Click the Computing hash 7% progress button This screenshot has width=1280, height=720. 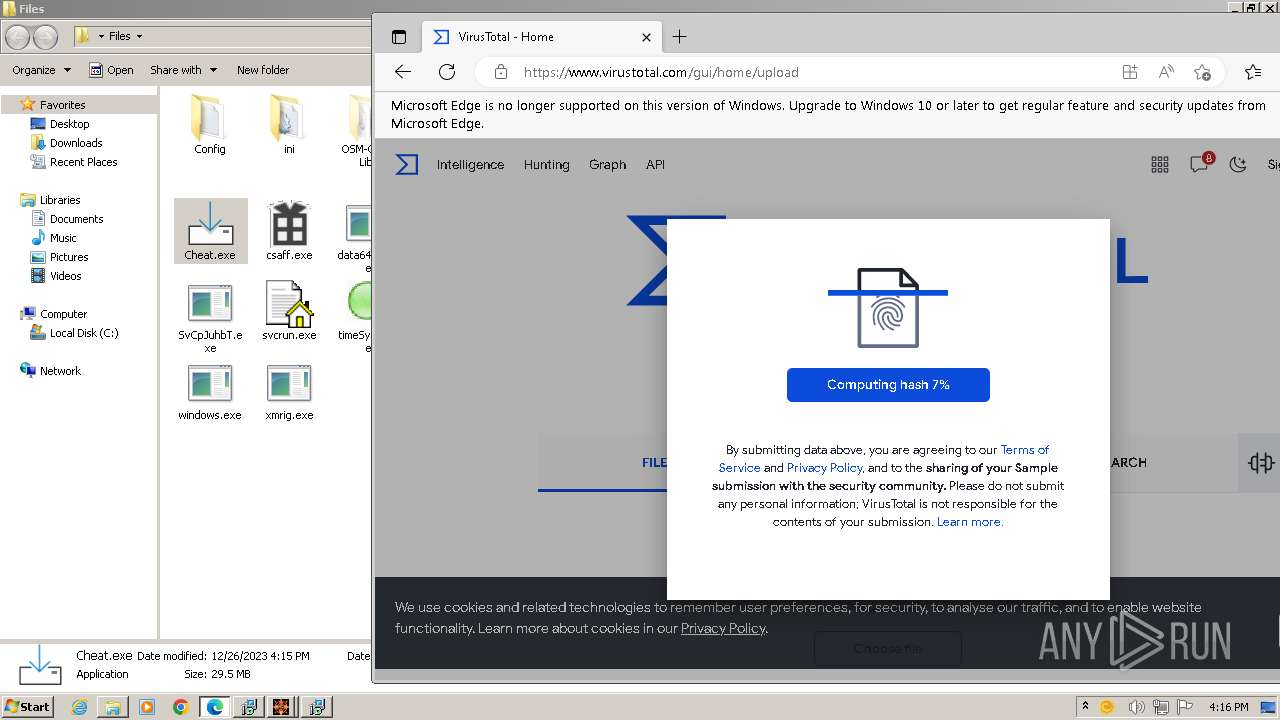pyautogui.click(x=888, y=385)
